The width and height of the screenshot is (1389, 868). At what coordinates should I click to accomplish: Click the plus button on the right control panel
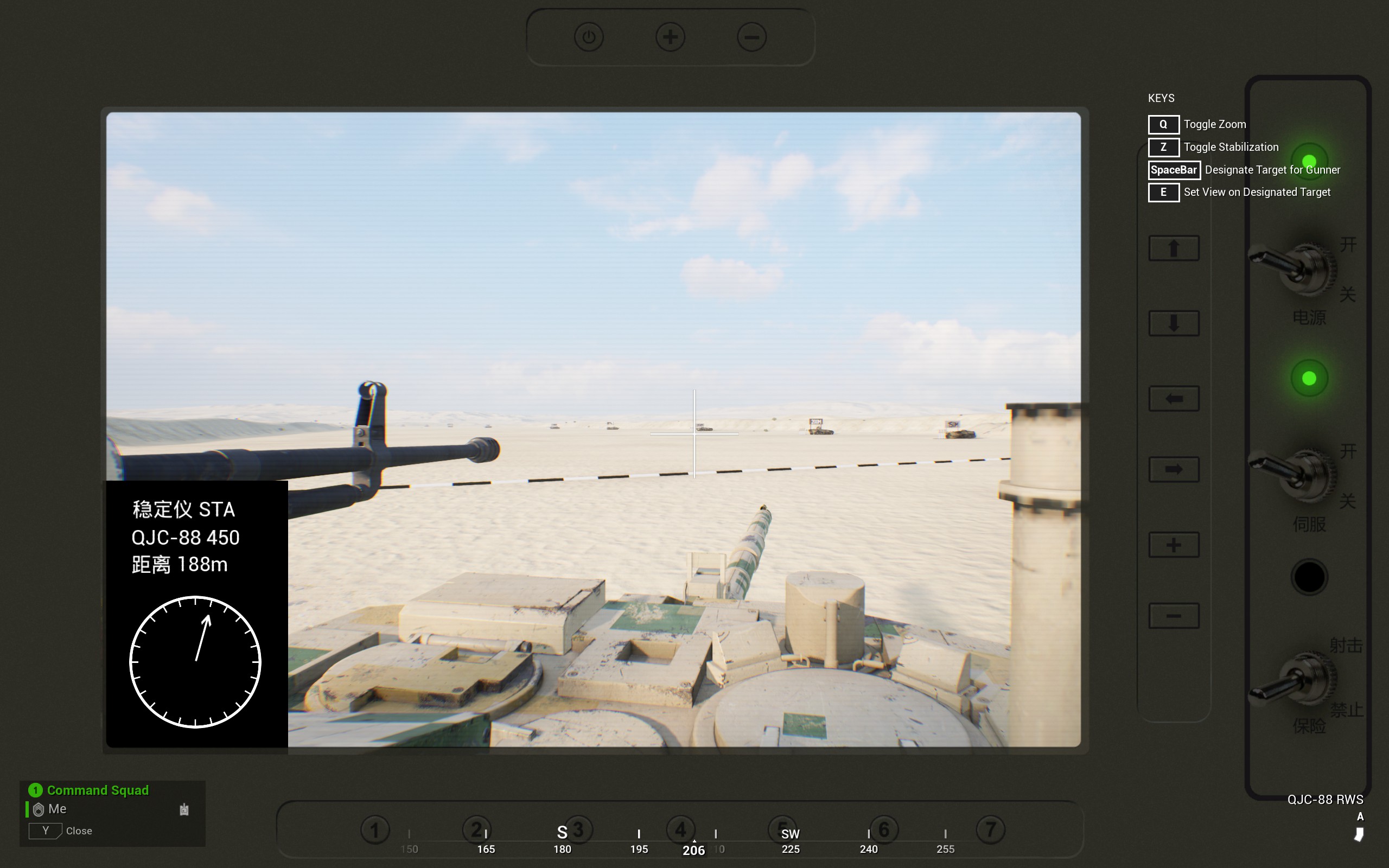1173,544
